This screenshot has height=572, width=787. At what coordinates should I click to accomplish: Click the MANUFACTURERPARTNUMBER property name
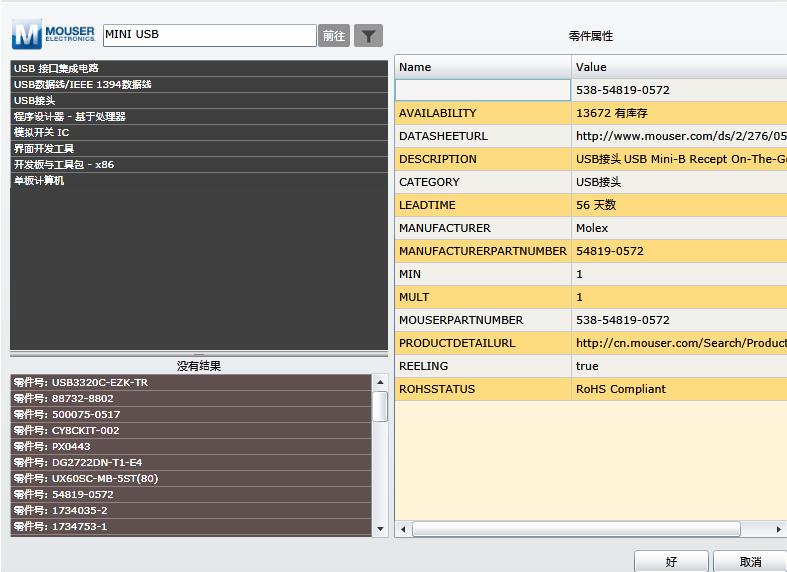pyautogui.click(x=483, y=251)
